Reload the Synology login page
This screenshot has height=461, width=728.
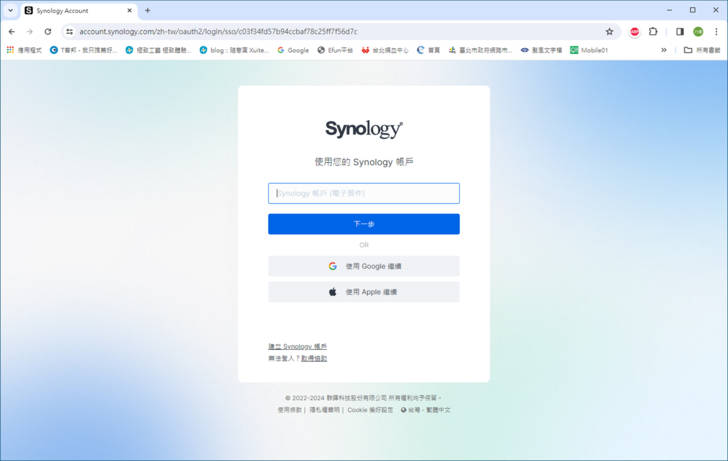(x=48, y=32)
